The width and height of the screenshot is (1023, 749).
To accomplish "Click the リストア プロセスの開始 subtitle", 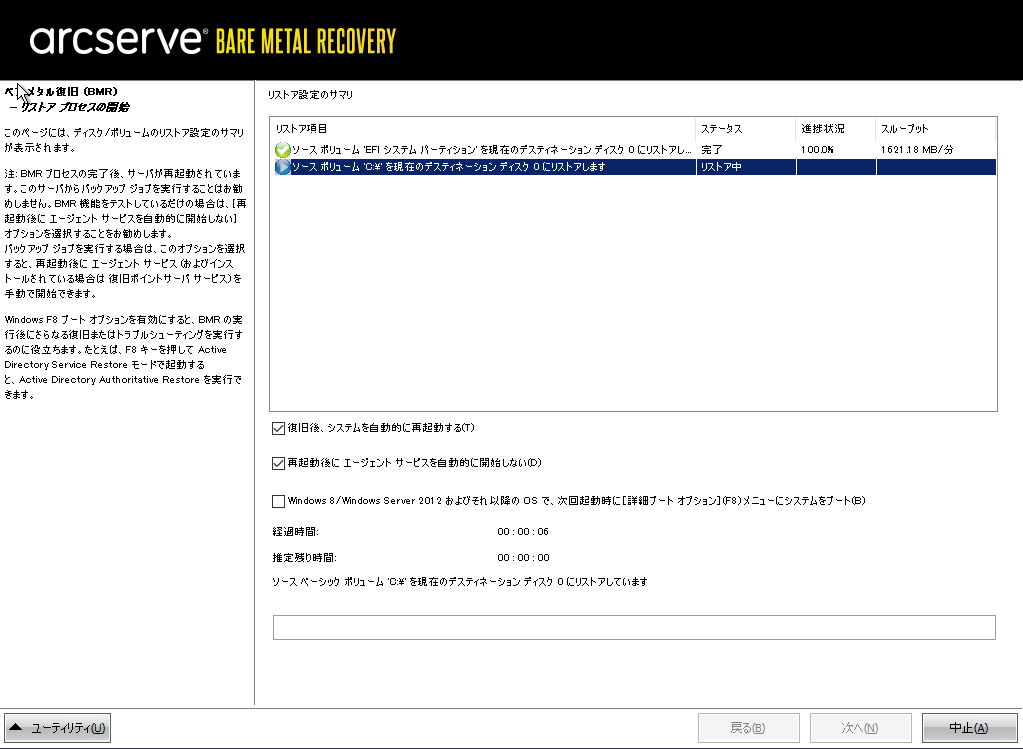I will pyautogui.click(x=74, y=108).
